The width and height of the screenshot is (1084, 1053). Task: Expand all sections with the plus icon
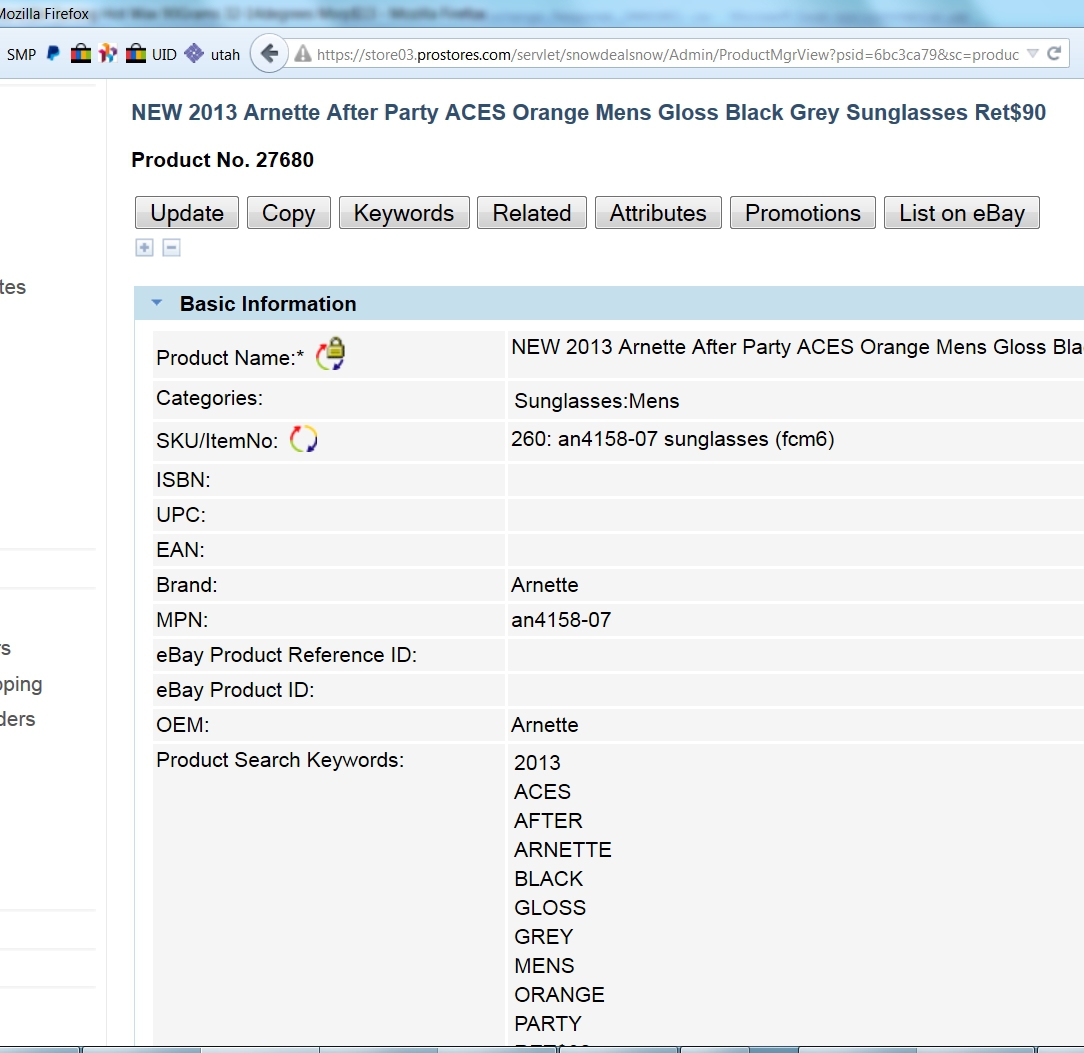144,248
